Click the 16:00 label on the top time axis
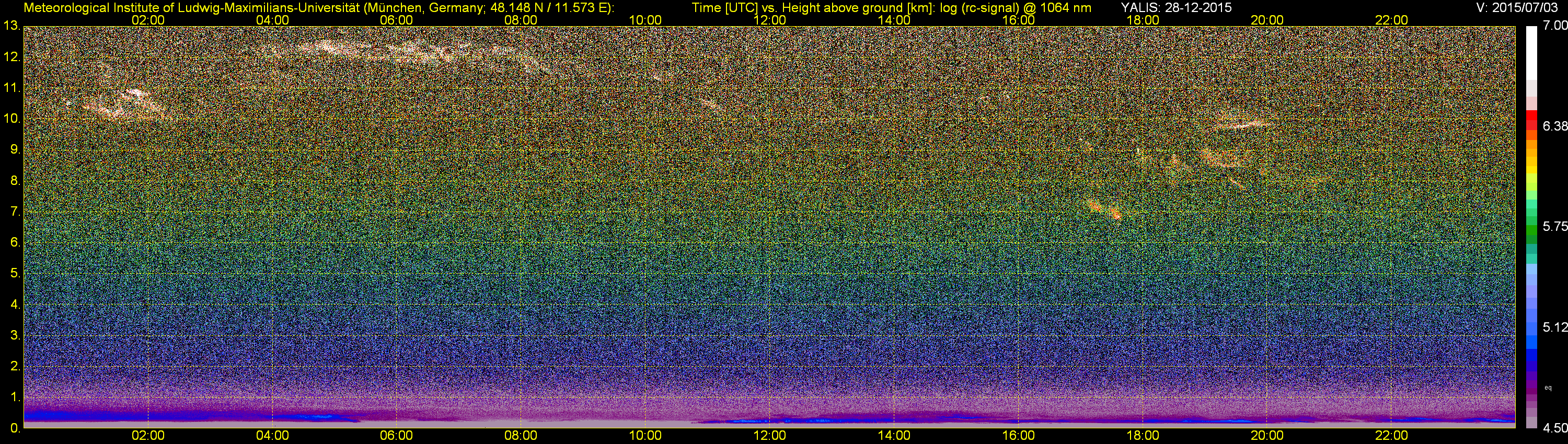Screen dimensions: 1568x444 coord(1018,20)
